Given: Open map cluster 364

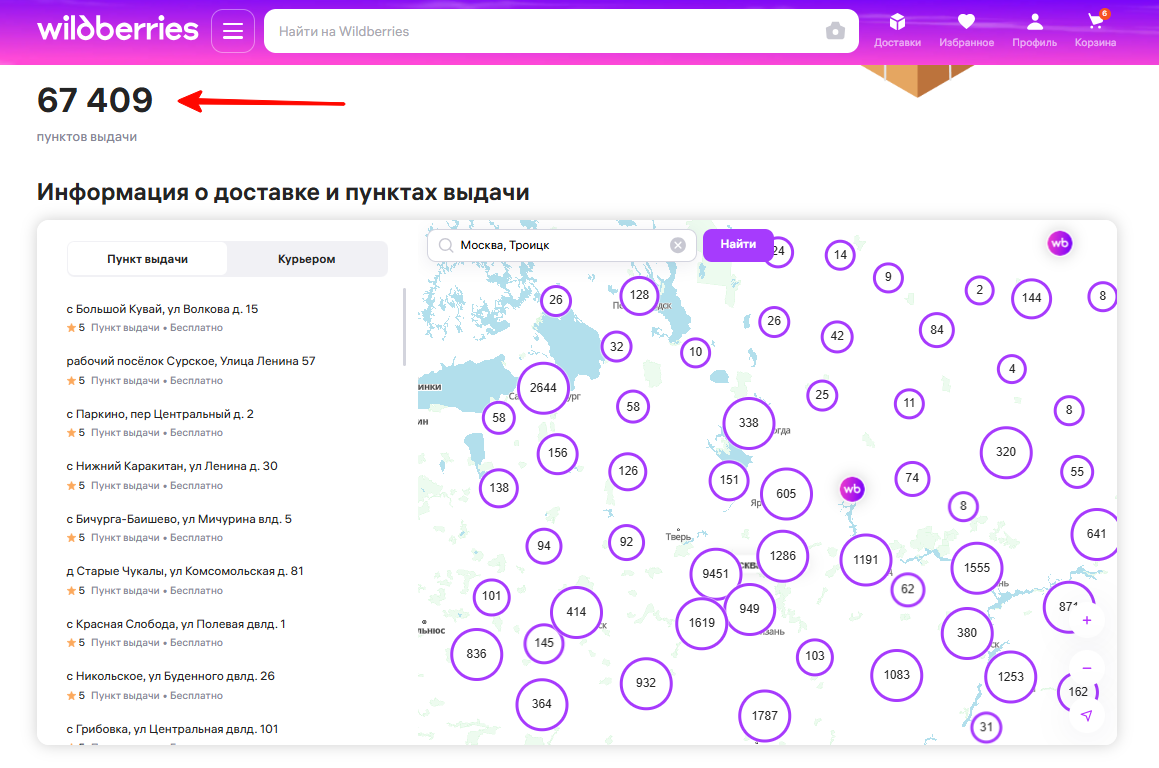Looking at the screenshot, I should point(542,704).
